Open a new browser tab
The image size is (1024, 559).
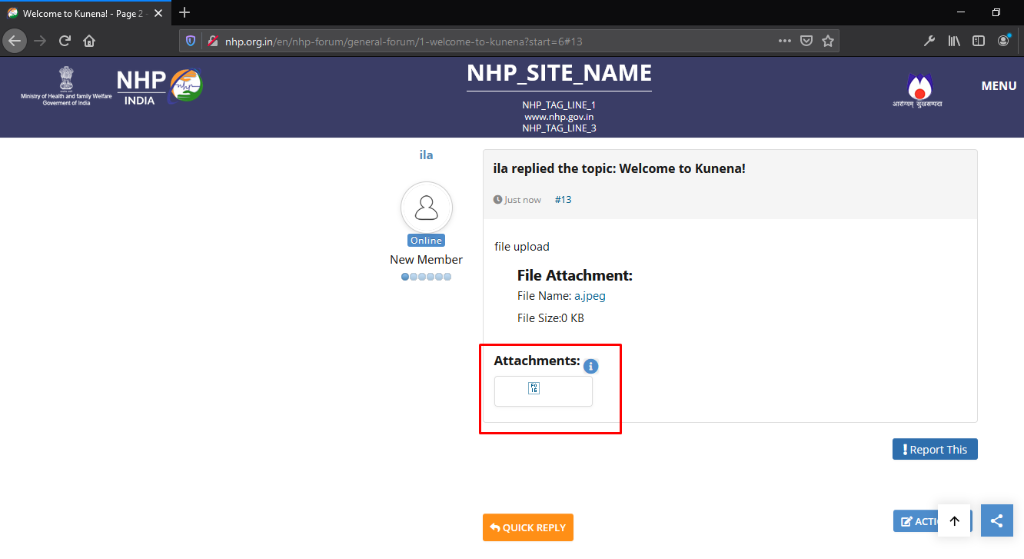coord(184,12)
